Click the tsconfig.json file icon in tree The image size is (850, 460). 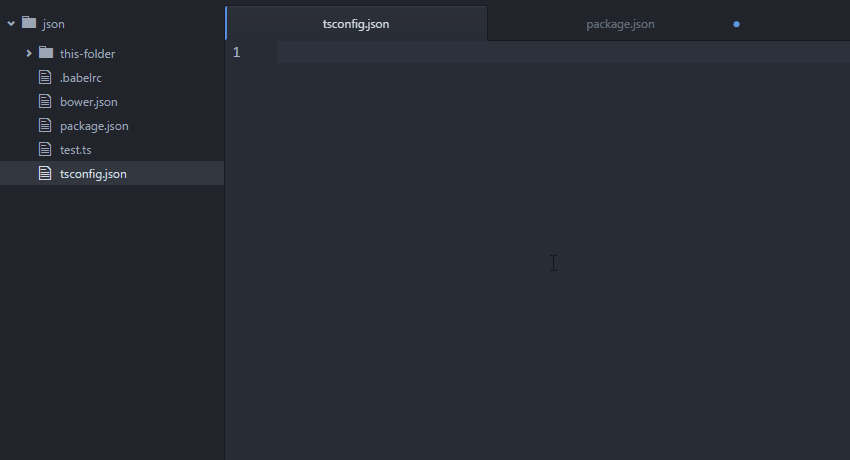coord(45,173)
